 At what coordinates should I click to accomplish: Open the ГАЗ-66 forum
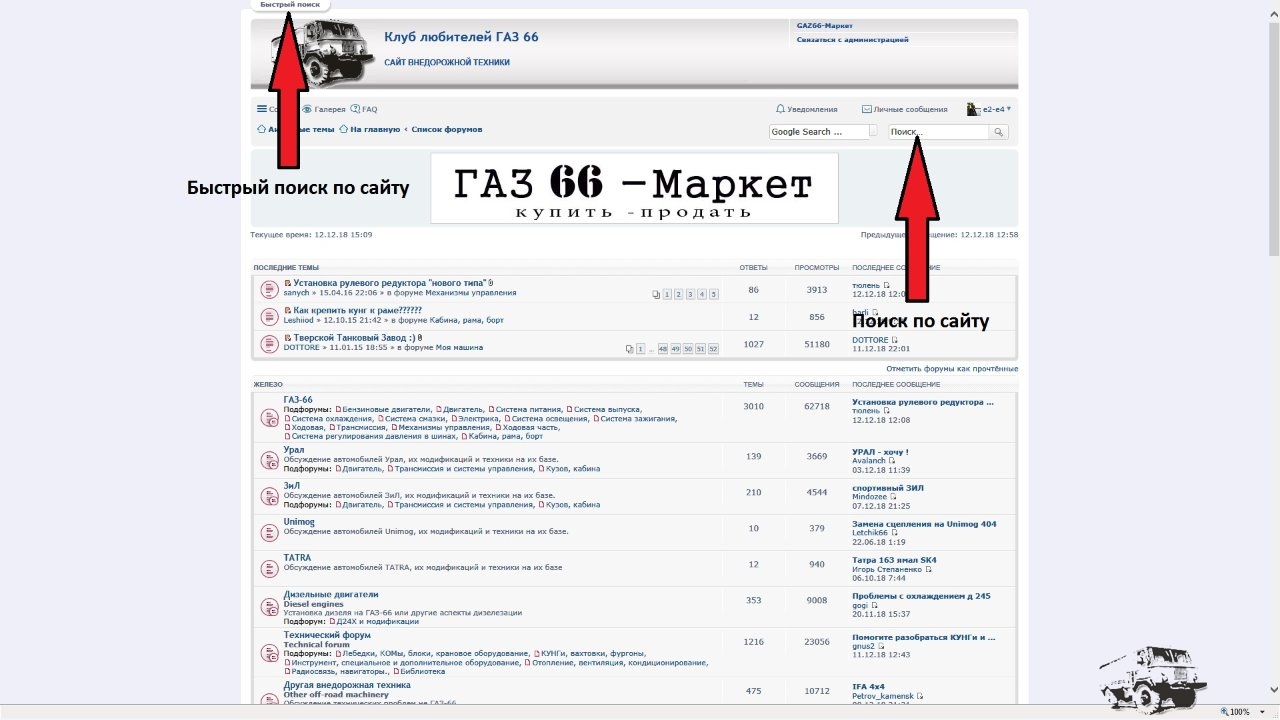point(298,400)
